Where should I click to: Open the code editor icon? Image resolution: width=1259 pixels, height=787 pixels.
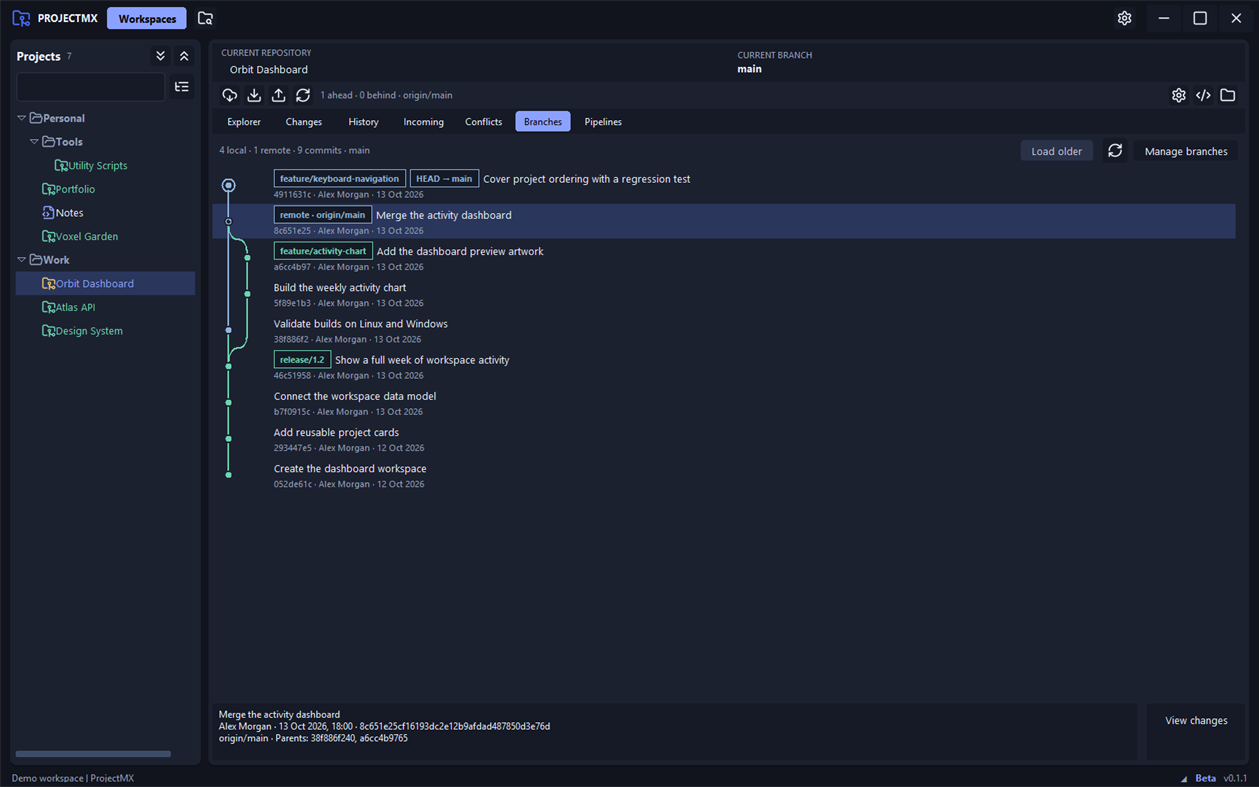click(x=1203, y=95)
